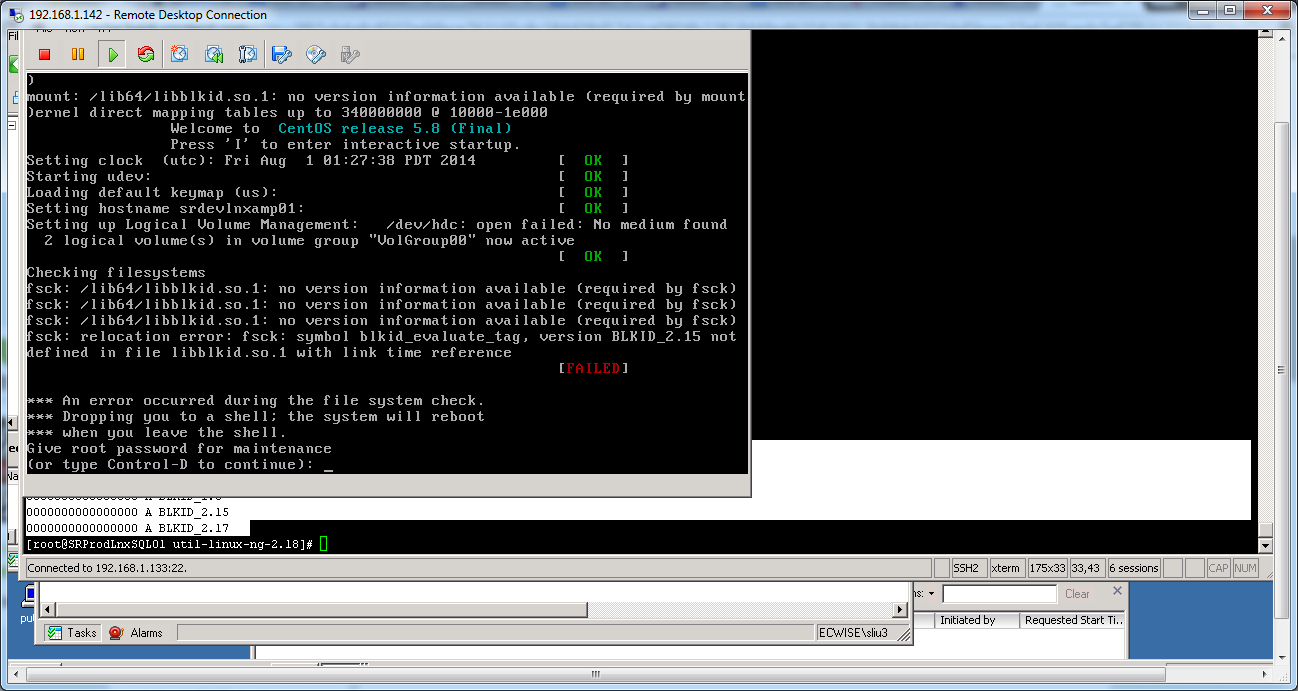Reset the VM using the circular arrow icon
The width and height of the screenshot is (1298, 691).
[145, 54]
